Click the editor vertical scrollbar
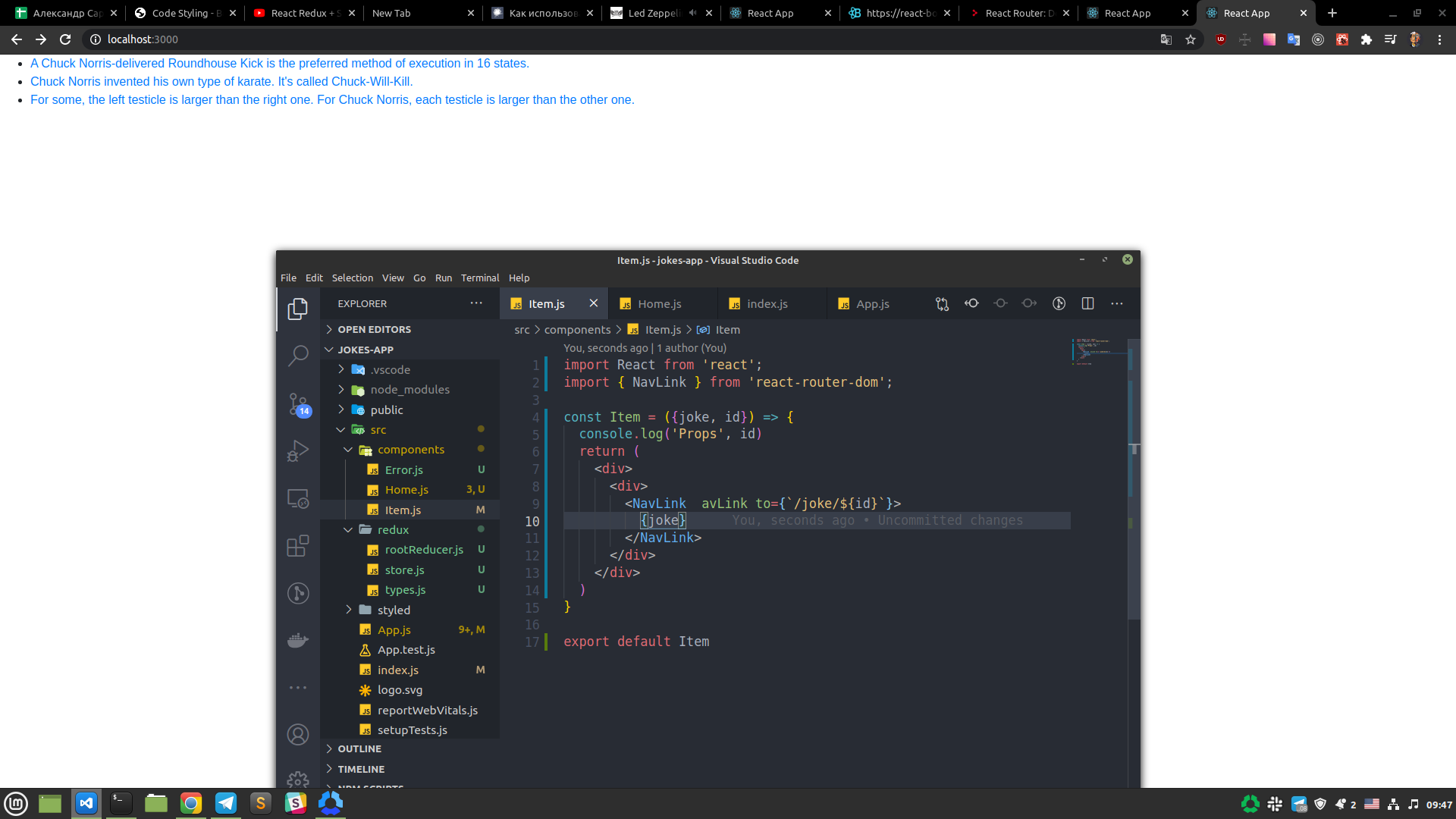 (x=1134, y=479)
